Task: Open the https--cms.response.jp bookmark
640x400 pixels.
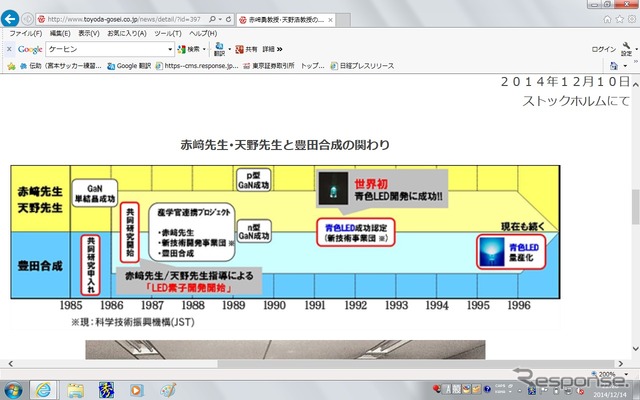Action: click(x=197, y=66)
